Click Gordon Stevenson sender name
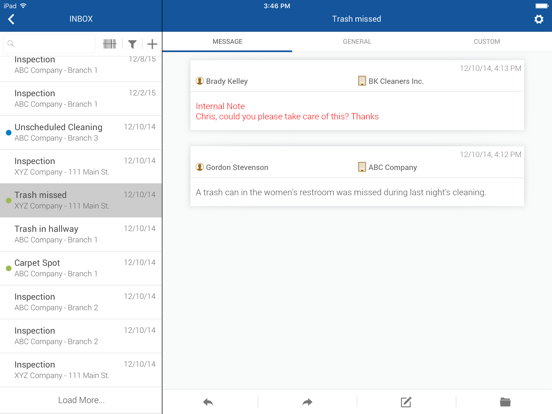 [237, 167]
